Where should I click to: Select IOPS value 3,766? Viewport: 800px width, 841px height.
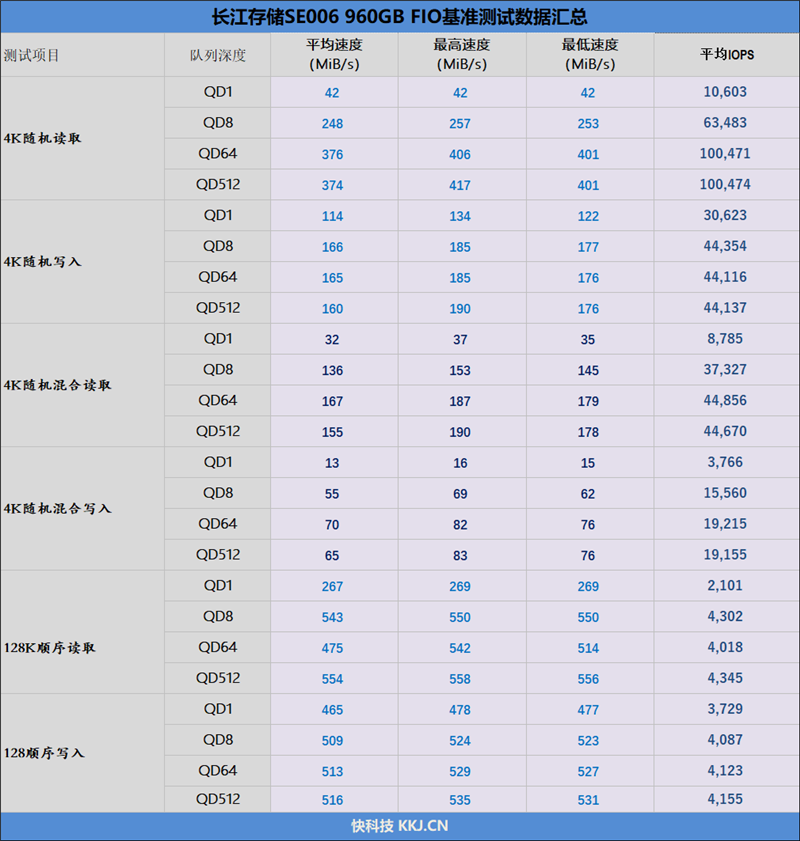click(x=725, y=462)
